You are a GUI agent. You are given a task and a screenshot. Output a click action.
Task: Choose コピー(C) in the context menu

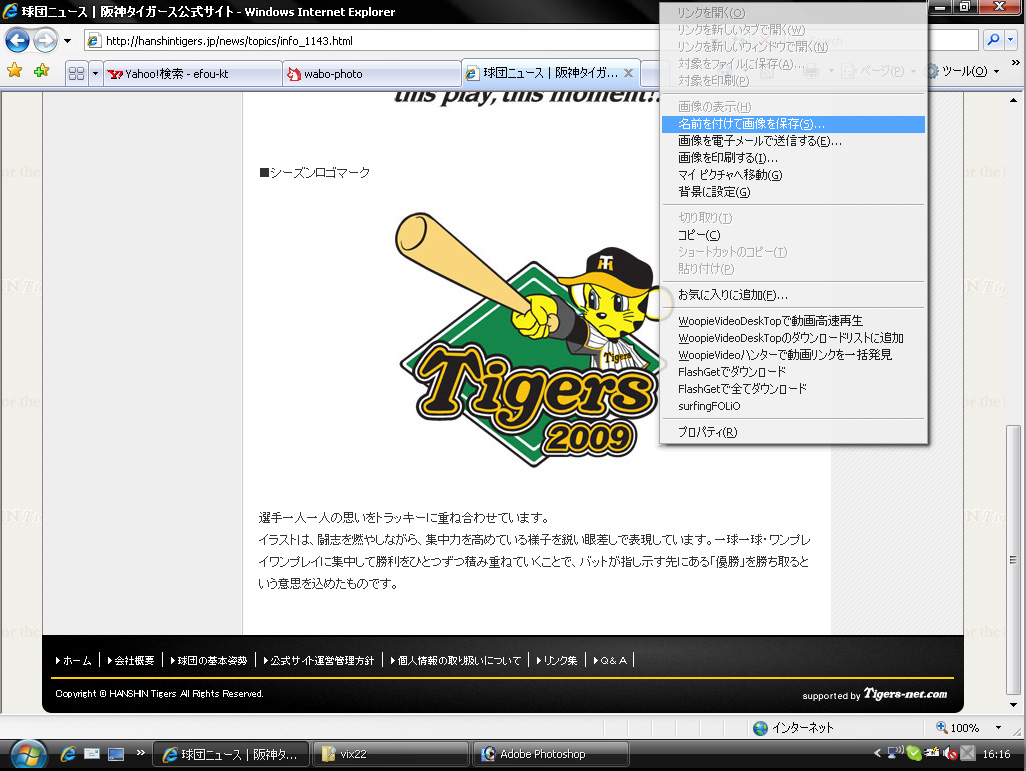pyautogui.click(x=793, y=235)
